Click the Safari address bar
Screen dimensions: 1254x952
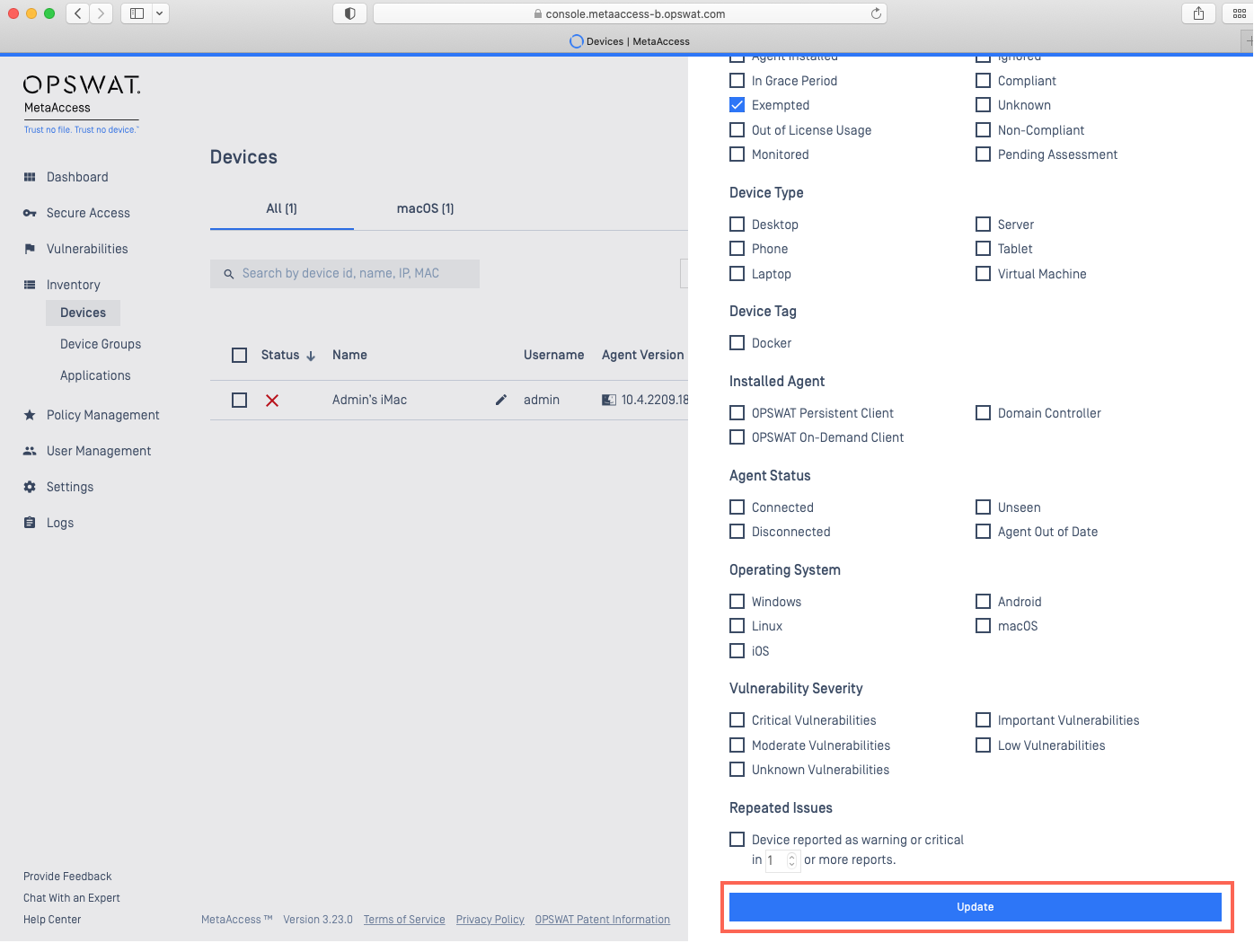click(630, 13)
